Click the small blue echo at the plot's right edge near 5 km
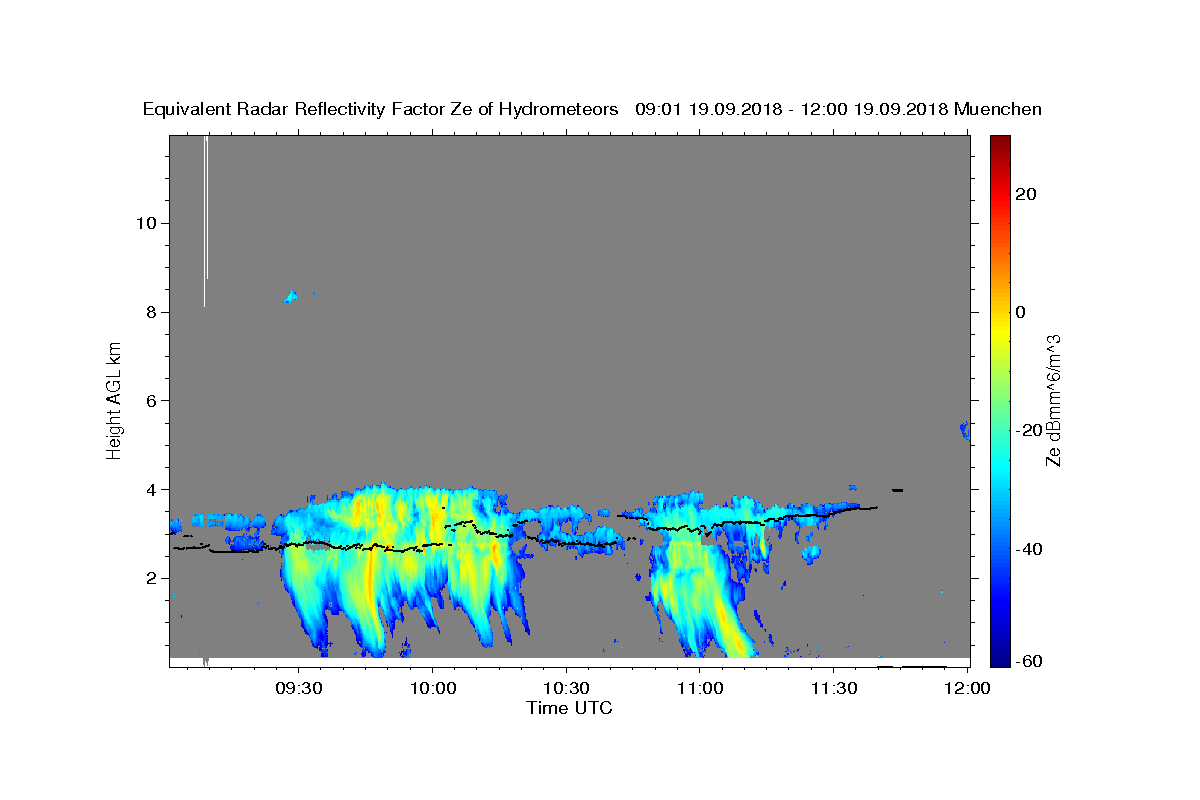 point(965,430)
